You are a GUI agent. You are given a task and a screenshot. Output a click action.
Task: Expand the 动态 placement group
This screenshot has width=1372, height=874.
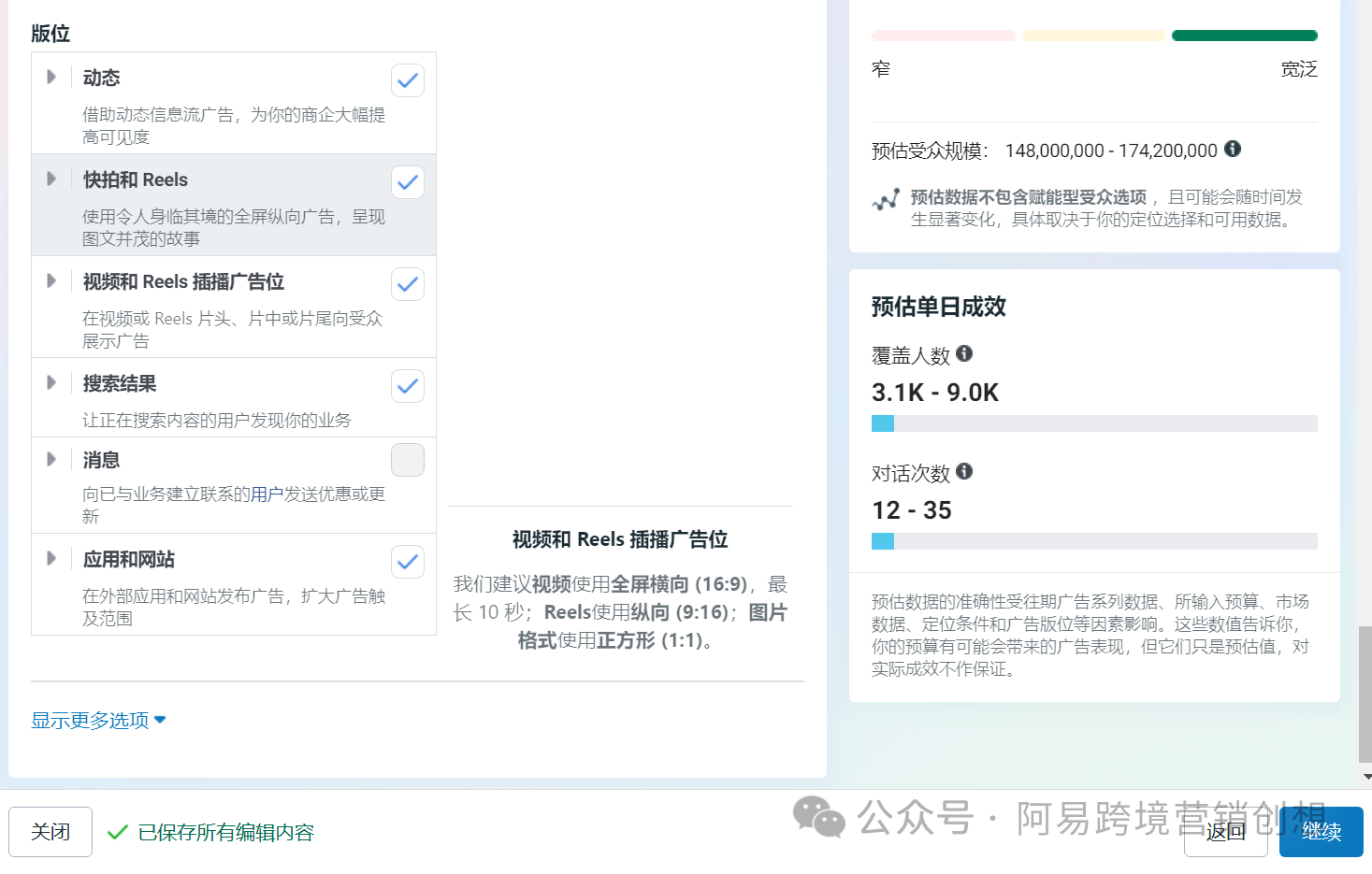pos(51,77)
